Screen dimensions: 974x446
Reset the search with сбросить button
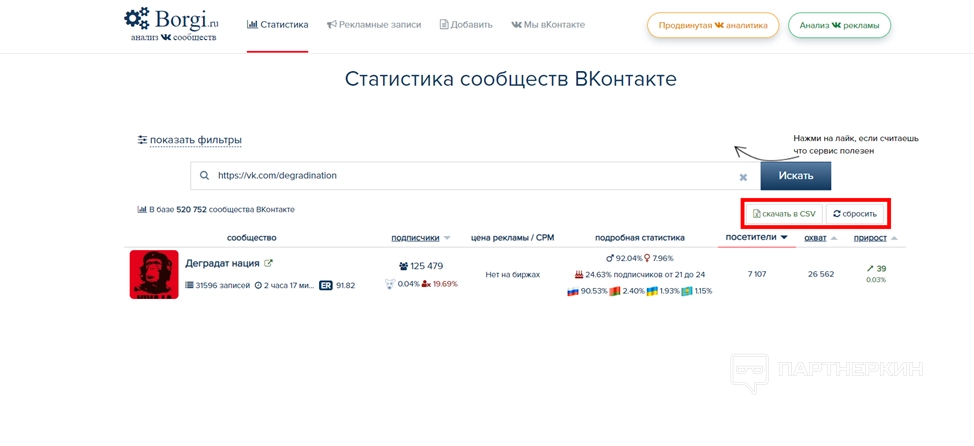pyautogui.click(x=855, y=214)
